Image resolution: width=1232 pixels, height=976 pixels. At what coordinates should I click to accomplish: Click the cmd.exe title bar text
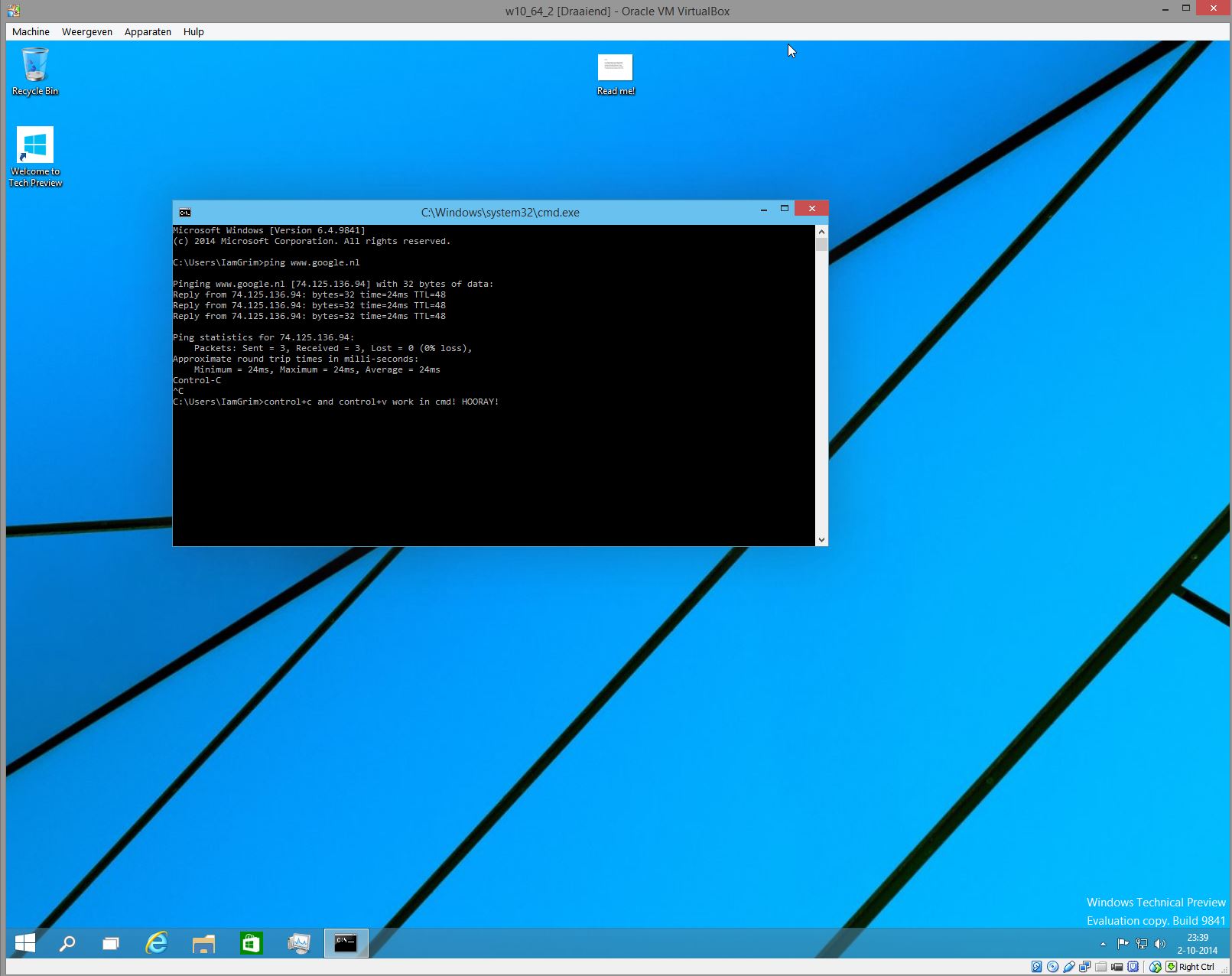(x=500, y=213)
